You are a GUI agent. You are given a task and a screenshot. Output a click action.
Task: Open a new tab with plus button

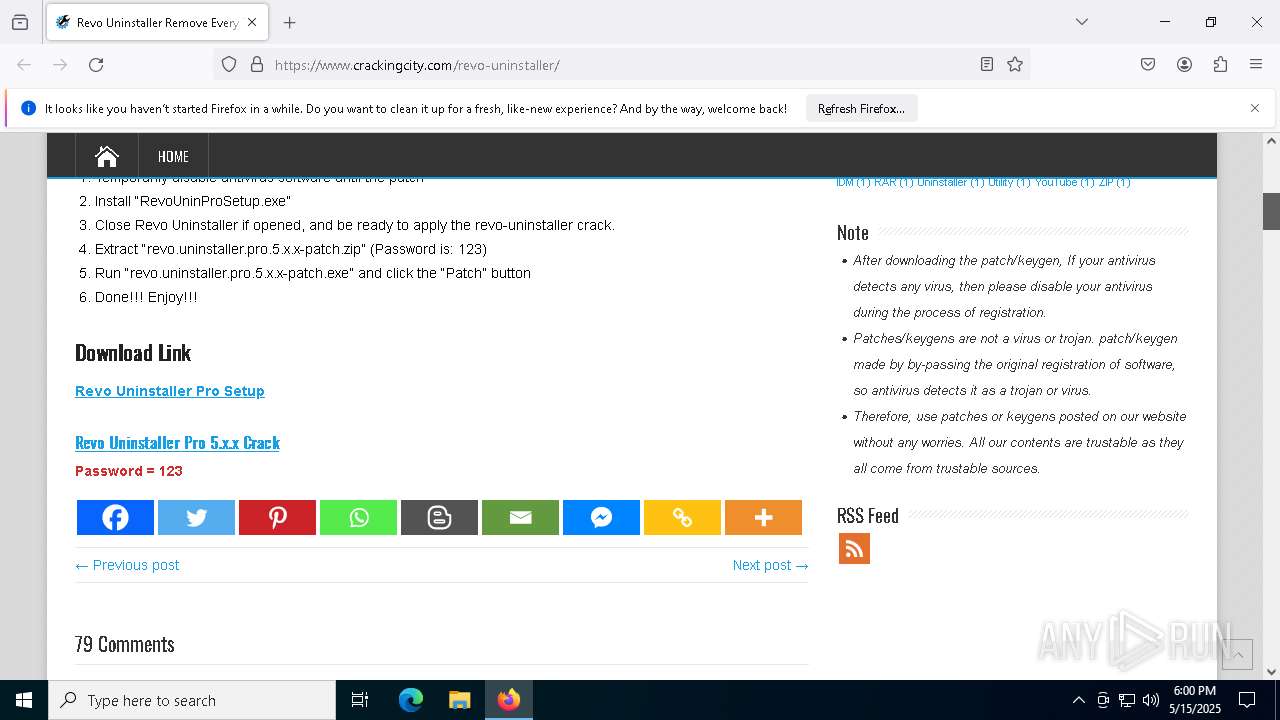pyautogui.click(x=290, y=22)
